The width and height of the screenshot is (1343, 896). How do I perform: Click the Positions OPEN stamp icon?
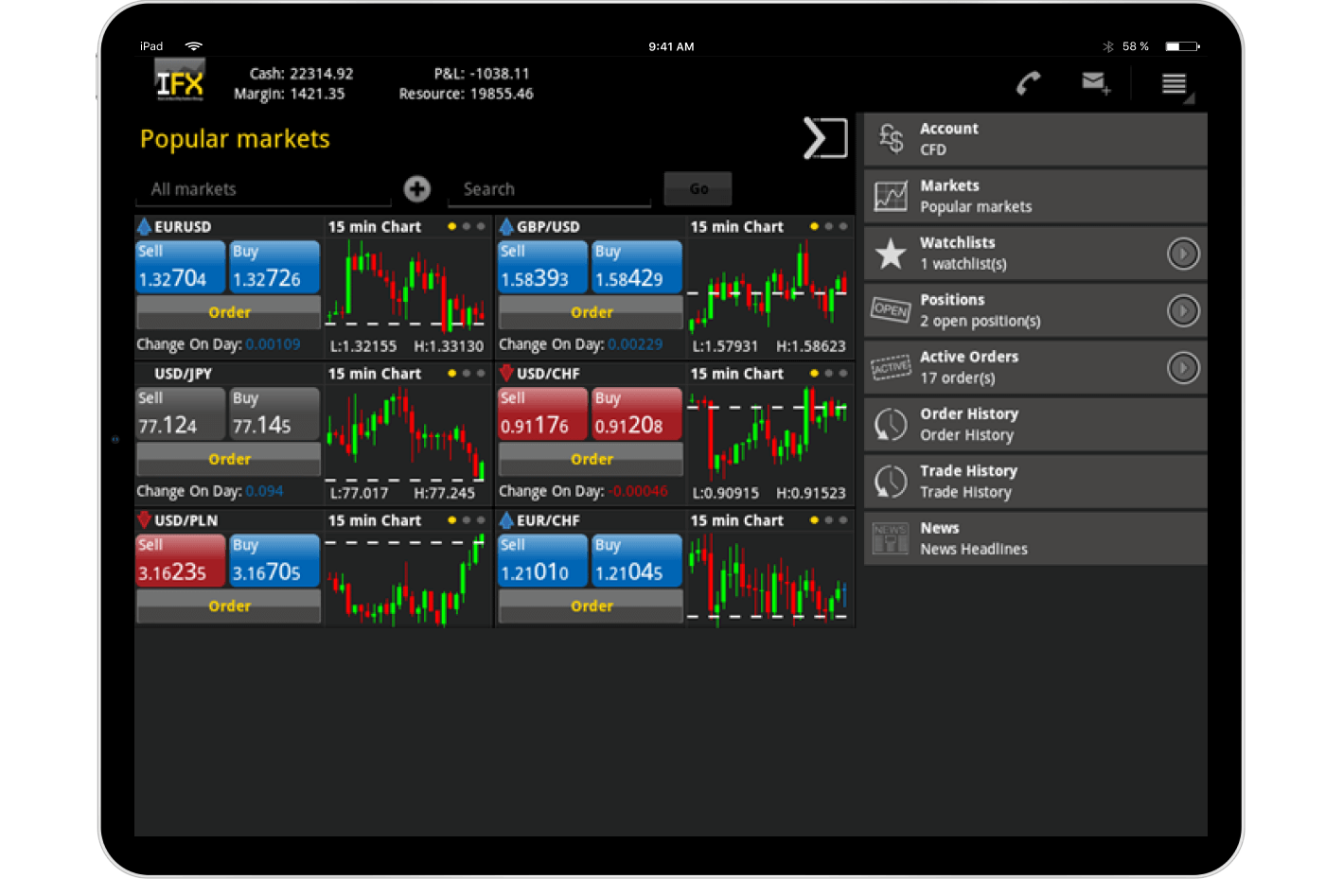click(891, 310)
